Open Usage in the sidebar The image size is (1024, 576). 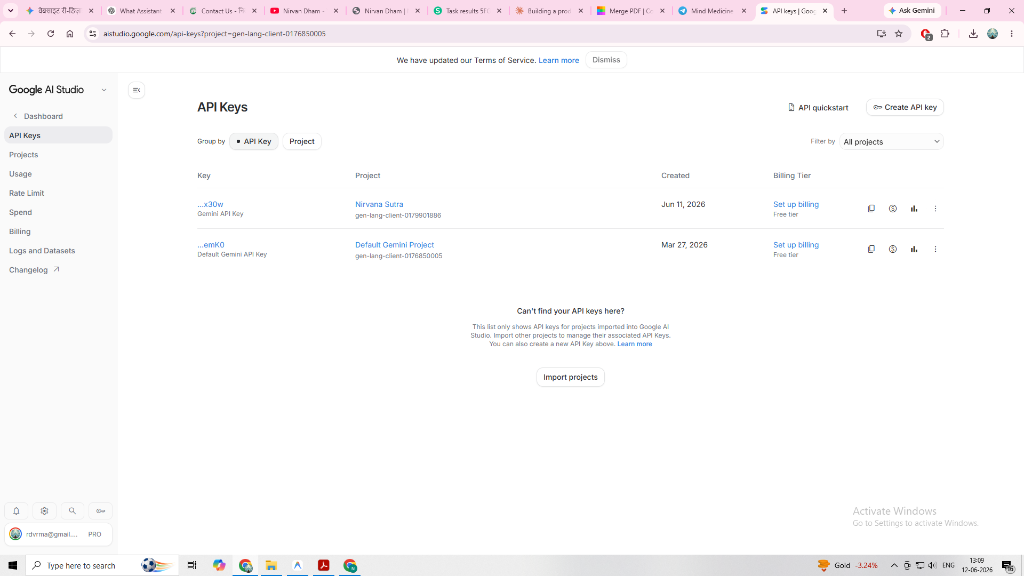tap(20, 174)
